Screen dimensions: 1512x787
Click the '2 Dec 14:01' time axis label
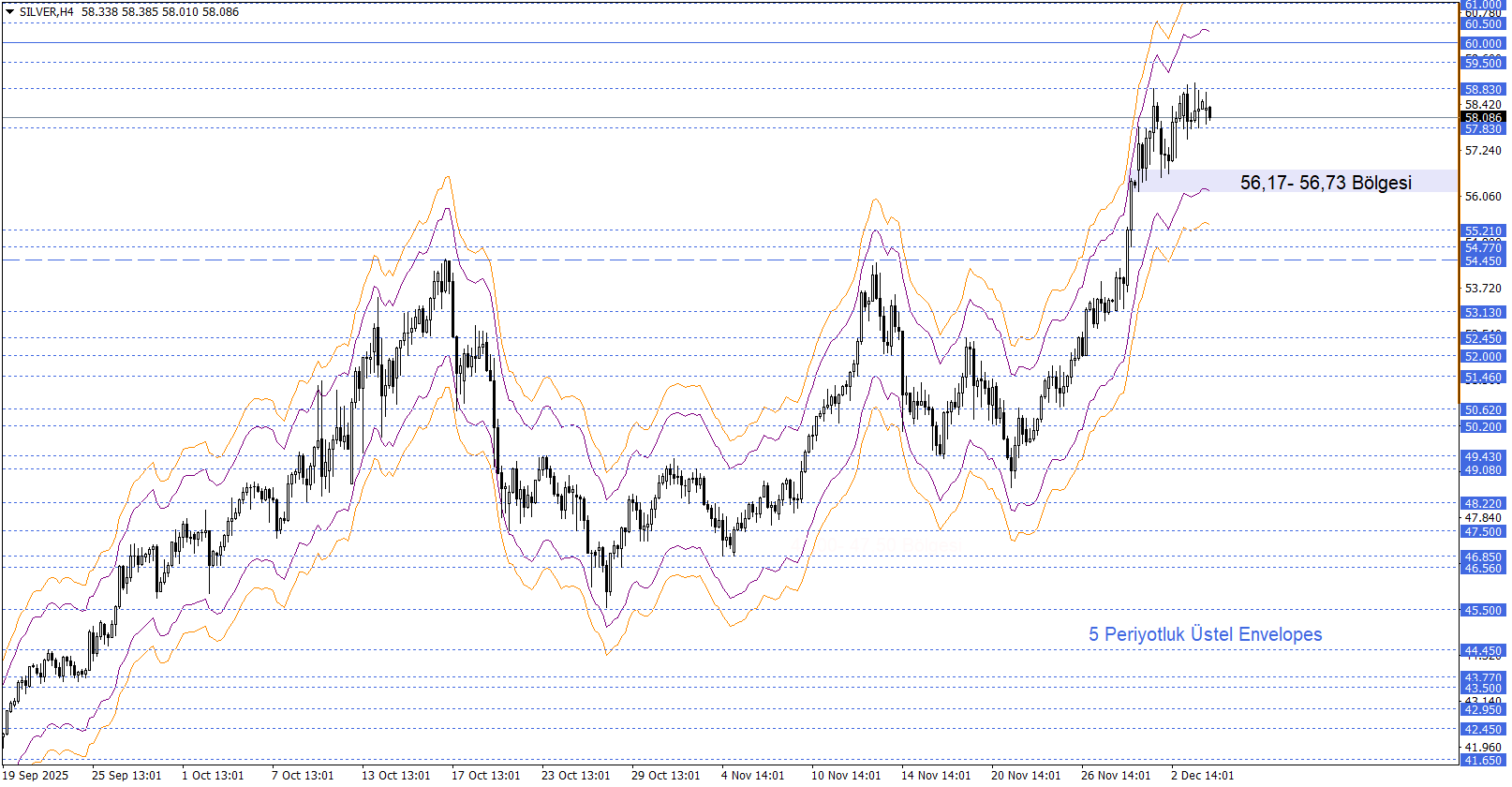1202,775
